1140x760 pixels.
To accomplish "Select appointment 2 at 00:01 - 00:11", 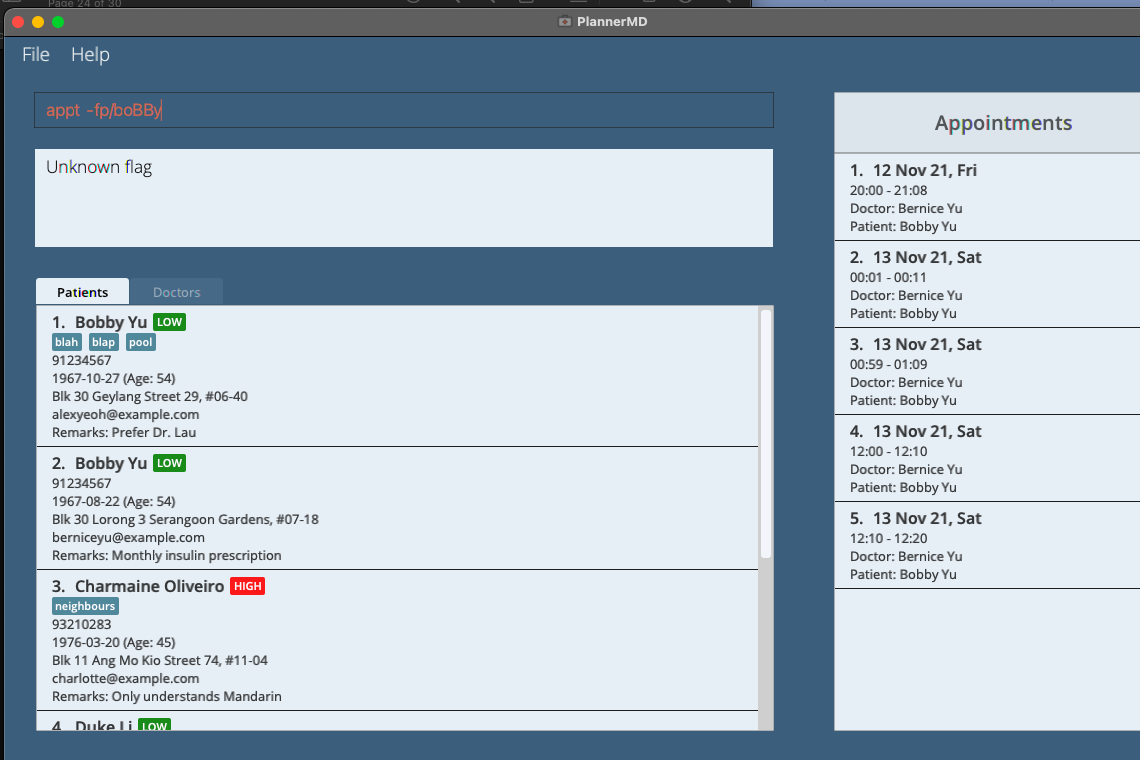I will (987, 284).
